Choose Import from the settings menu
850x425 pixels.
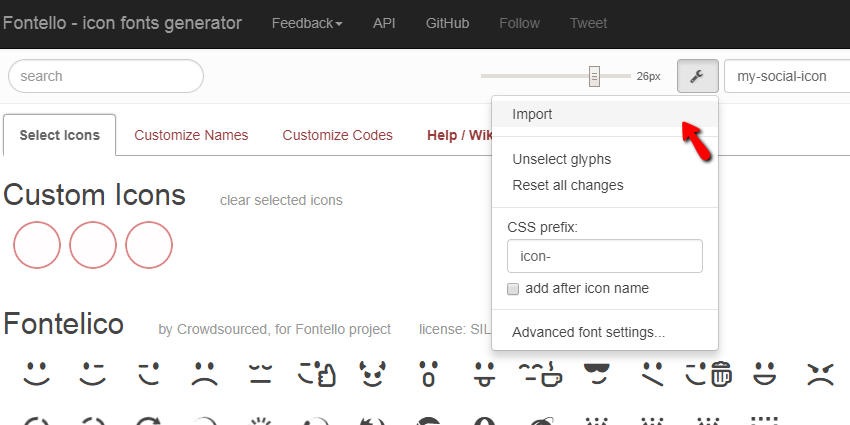[532, 114]
